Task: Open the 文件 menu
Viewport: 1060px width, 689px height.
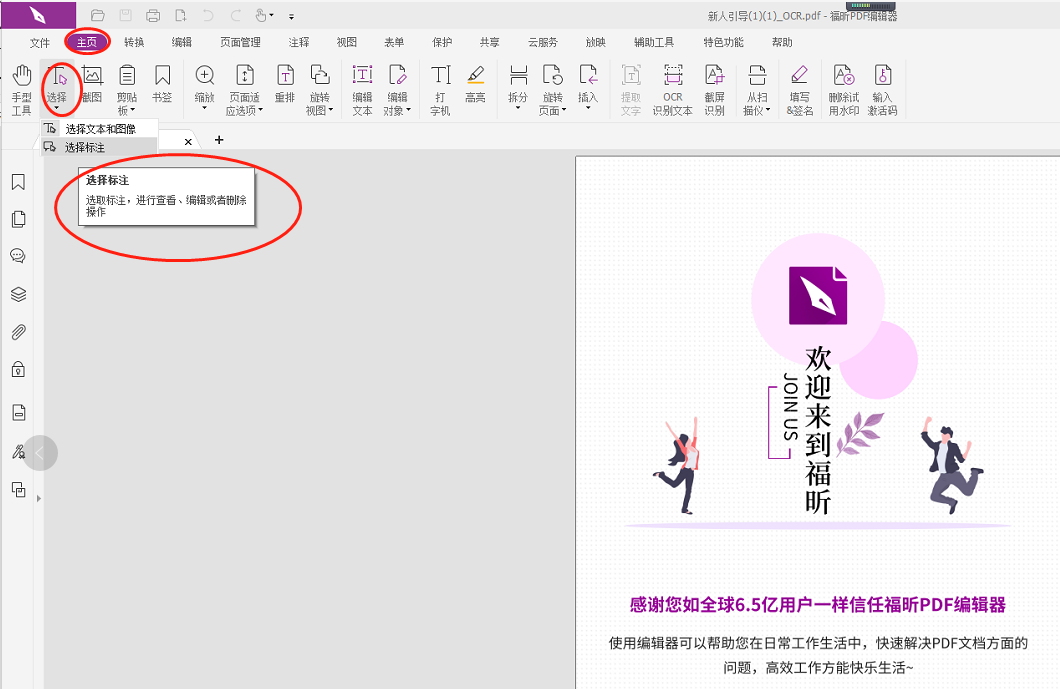Action: pyautogui.click(x=38, y=42)
